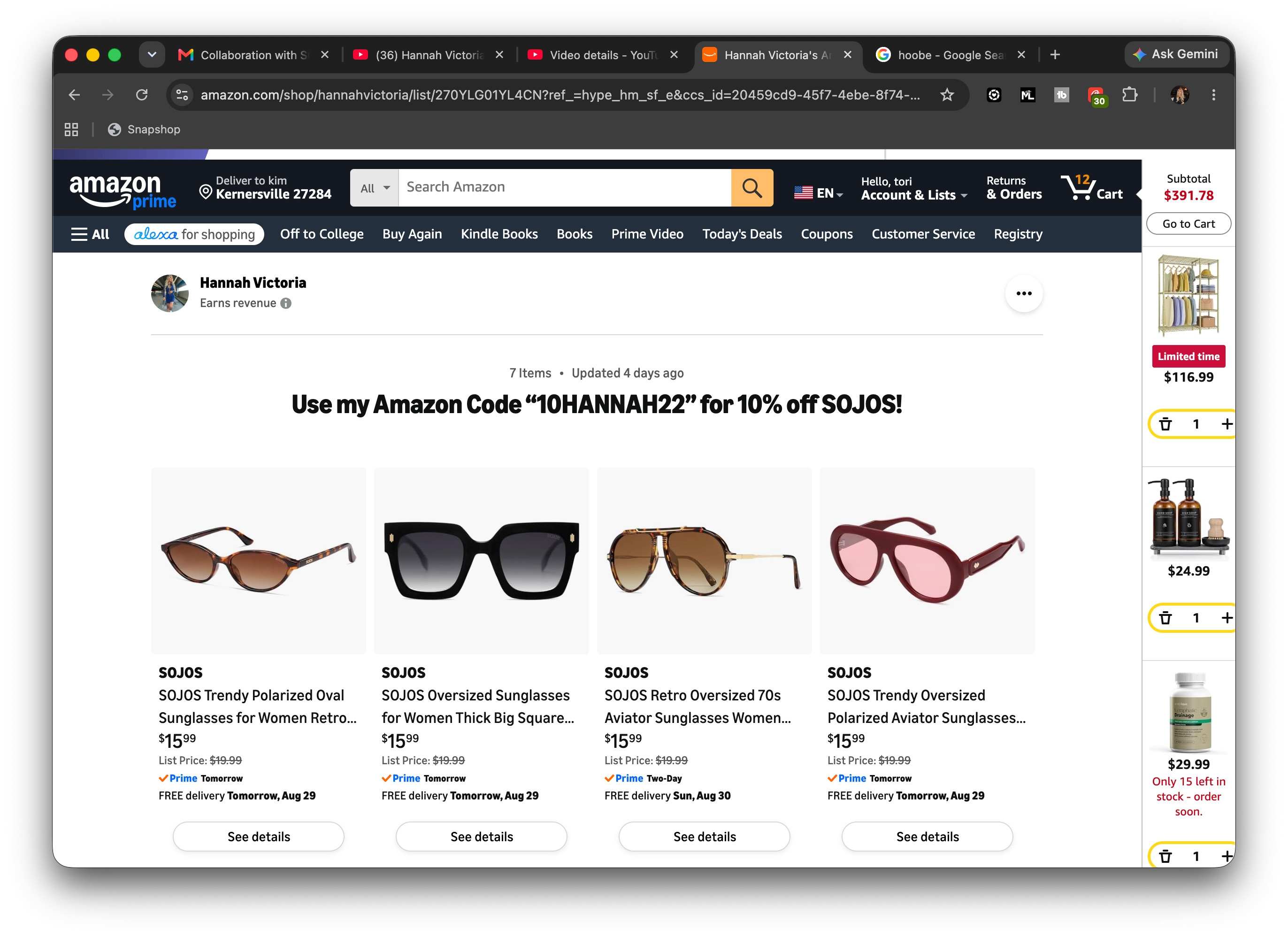
Task: Open the tab search dropdown arrow
Action: pos(152,55)
